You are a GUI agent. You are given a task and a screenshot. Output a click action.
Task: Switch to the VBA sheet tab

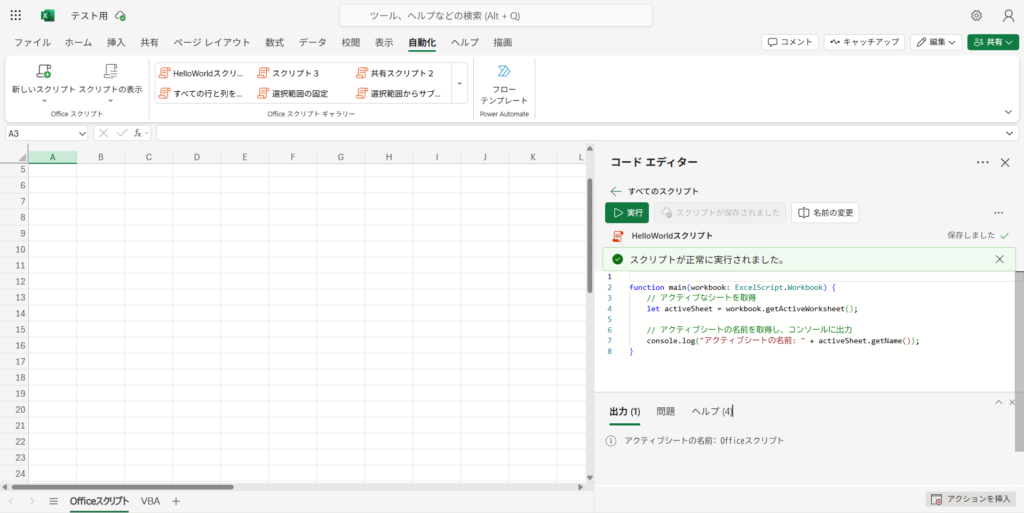coord(150,501)
